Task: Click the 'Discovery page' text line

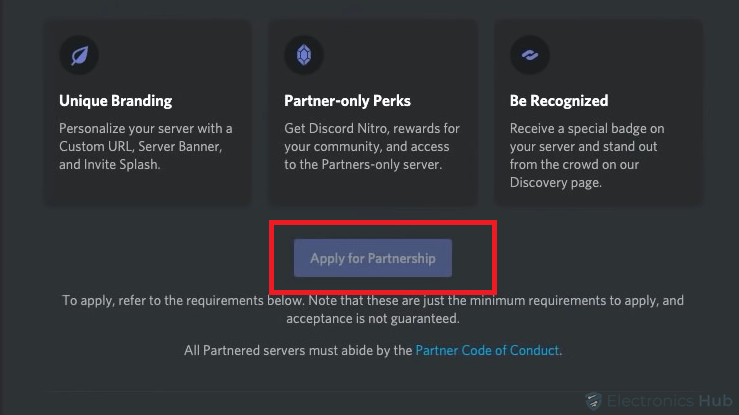Action: [x=556, y=183]
